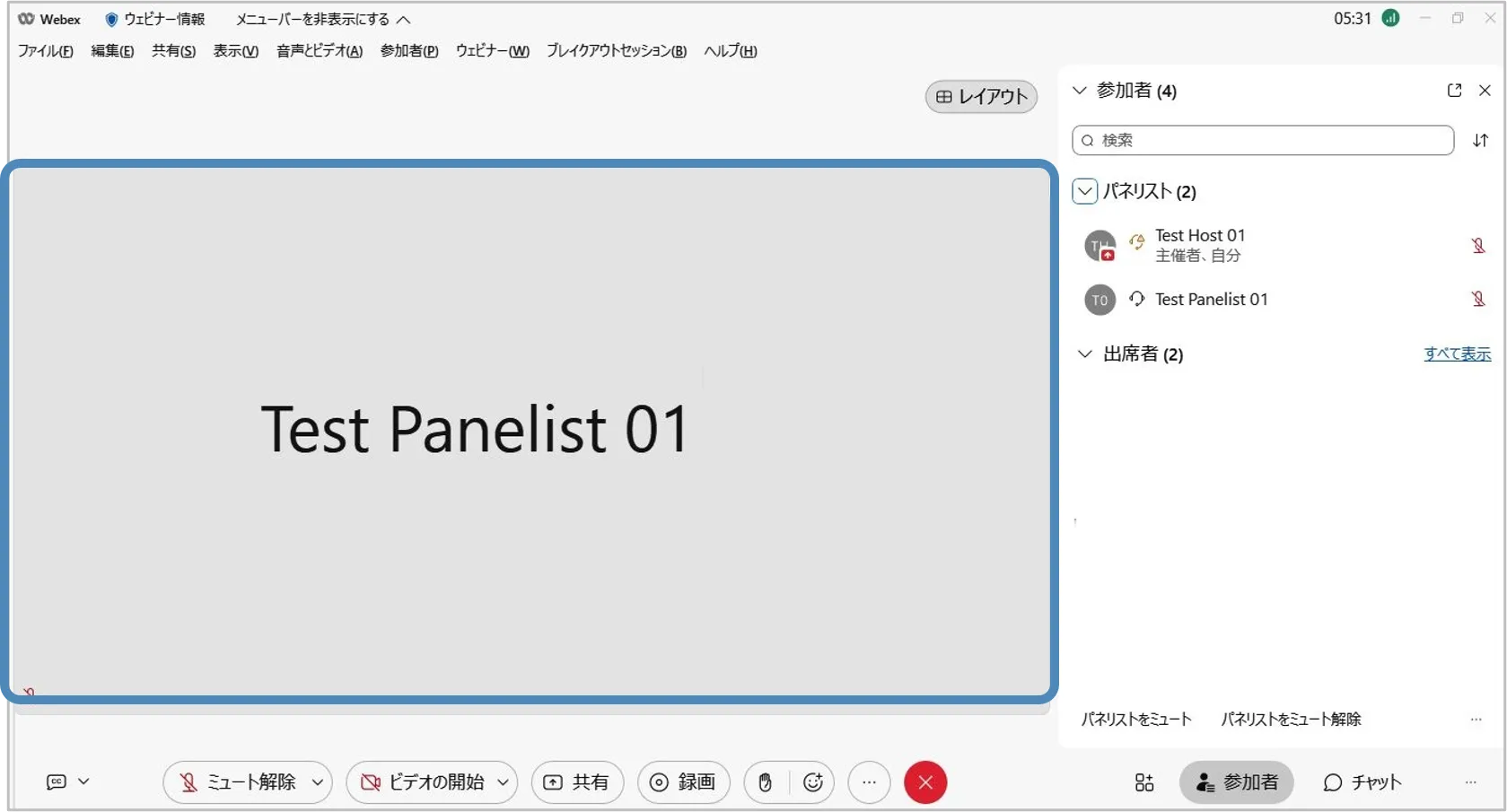Open the emoji reactions icon
Image resolution: width=1507 pixels, height=812 pixels.
(x=813, y=782)
